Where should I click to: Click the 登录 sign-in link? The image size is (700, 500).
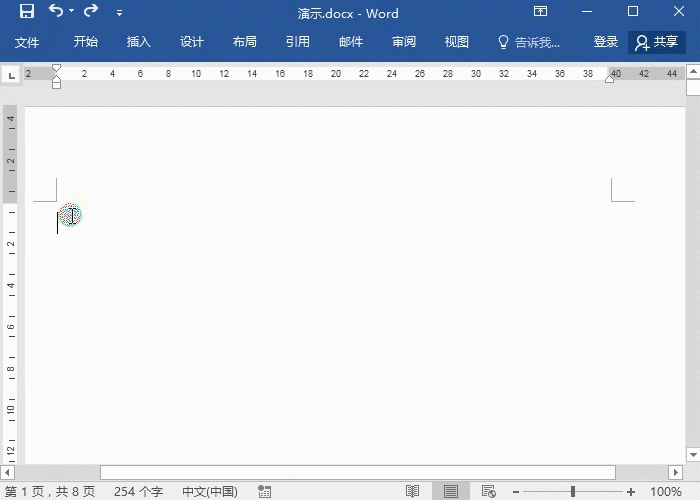[x=606, y=42]
